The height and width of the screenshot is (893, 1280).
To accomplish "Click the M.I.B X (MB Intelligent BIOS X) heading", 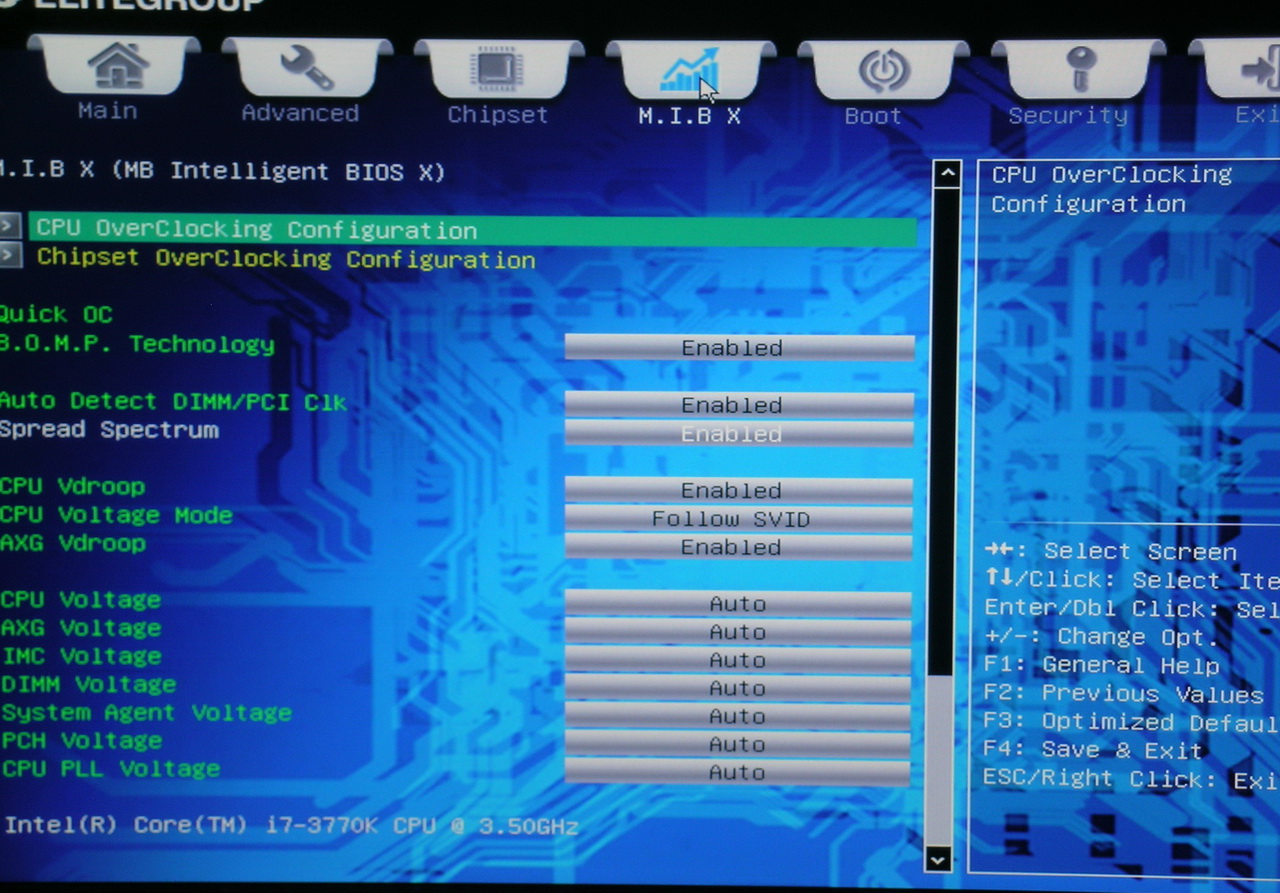I will click(223, 171).
